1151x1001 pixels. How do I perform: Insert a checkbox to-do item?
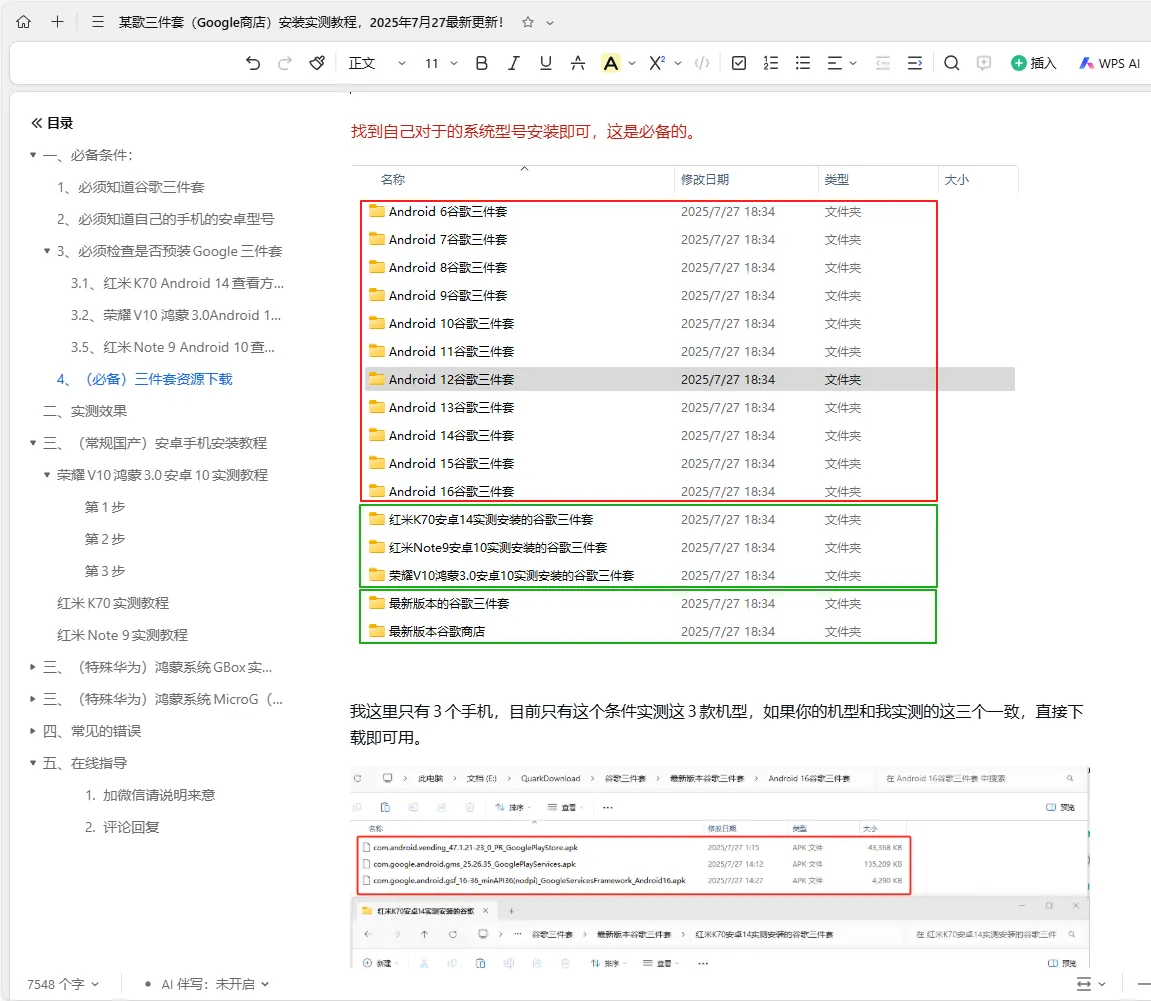[738, 63]
